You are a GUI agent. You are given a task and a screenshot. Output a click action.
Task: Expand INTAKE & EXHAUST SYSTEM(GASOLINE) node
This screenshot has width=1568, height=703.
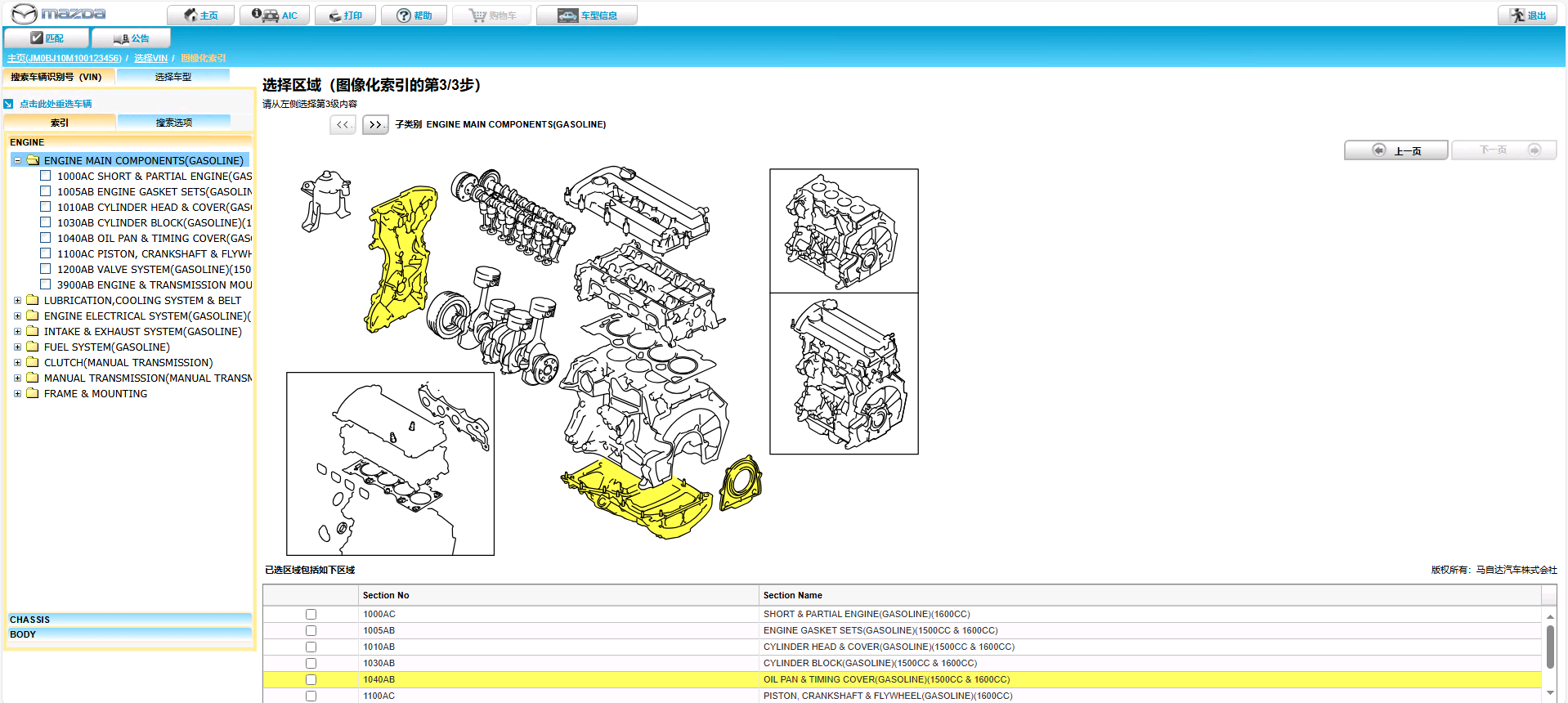coord(17,331)
